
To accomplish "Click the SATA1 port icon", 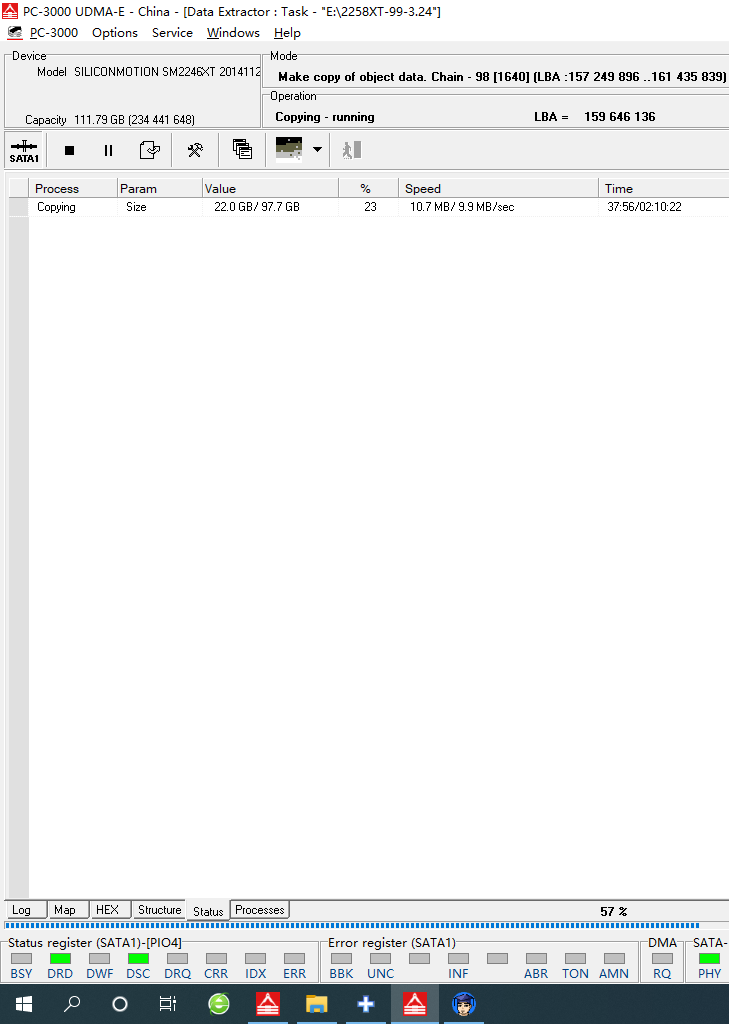I will (x=24, y=150).
